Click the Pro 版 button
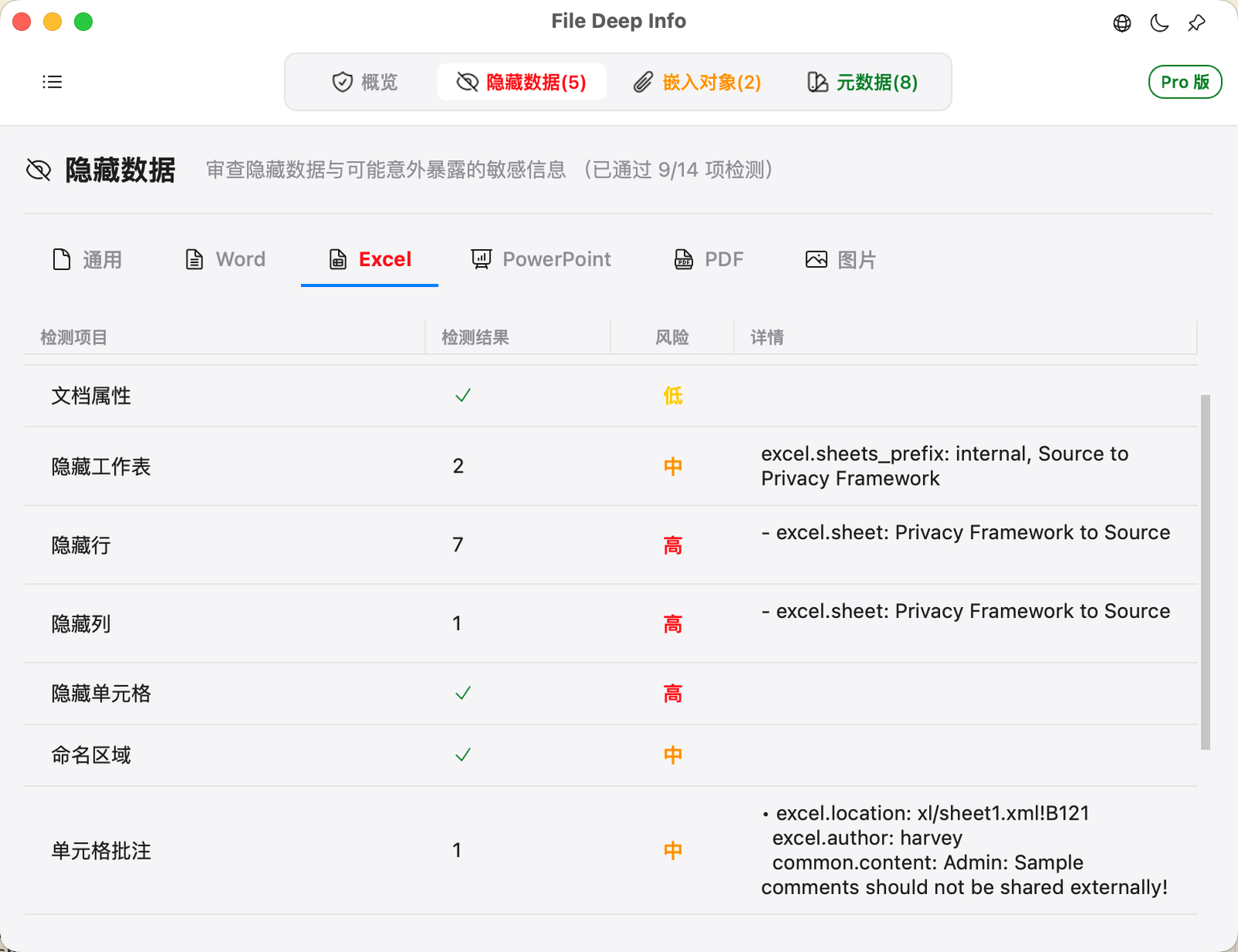 pyautogui.click(x=1185, y=81)
